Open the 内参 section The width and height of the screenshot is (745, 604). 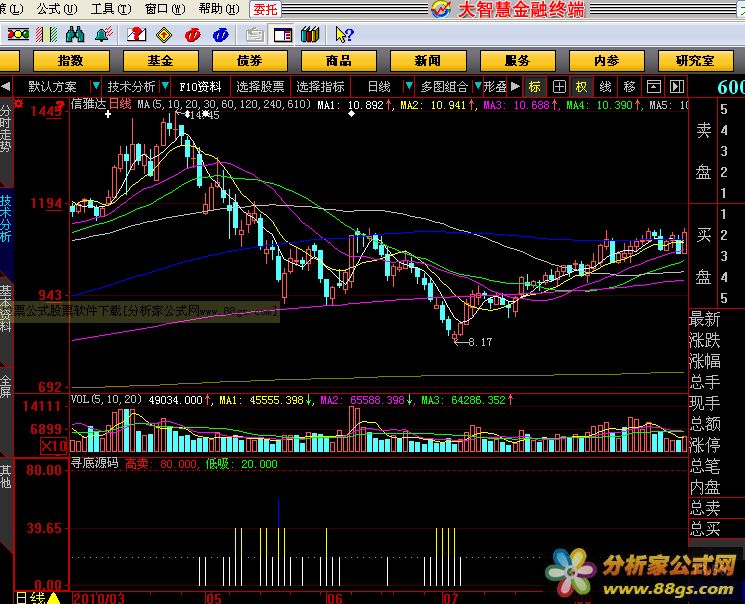click(x=607, y=61)
